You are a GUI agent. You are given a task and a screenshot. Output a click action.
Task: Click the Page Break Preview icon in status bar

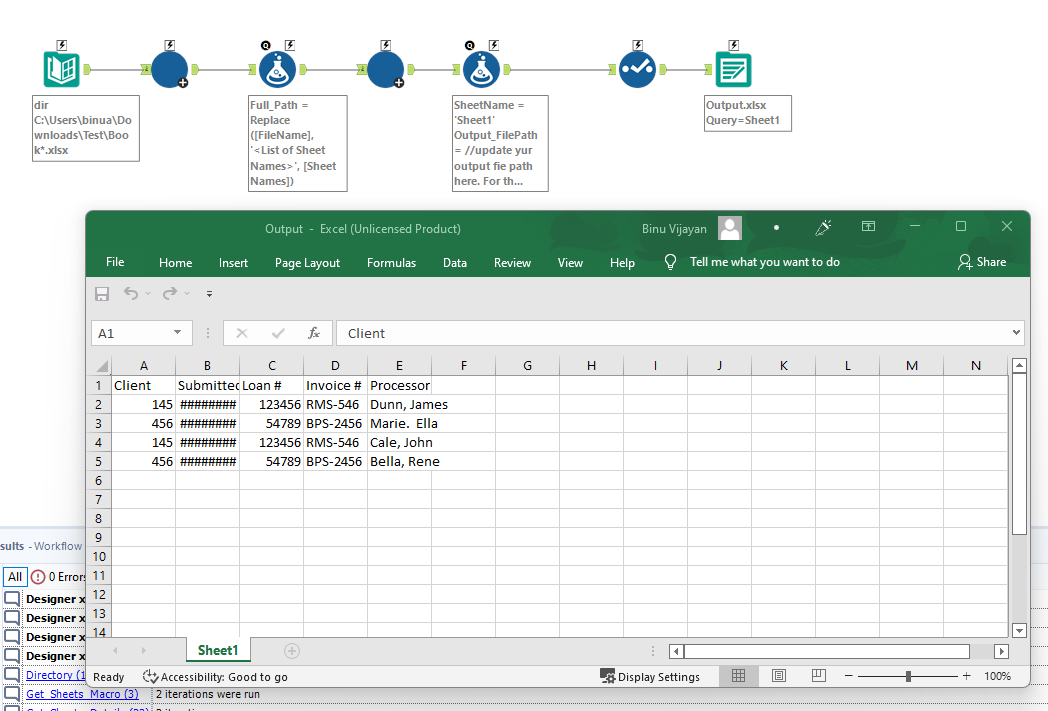[818, 676]
